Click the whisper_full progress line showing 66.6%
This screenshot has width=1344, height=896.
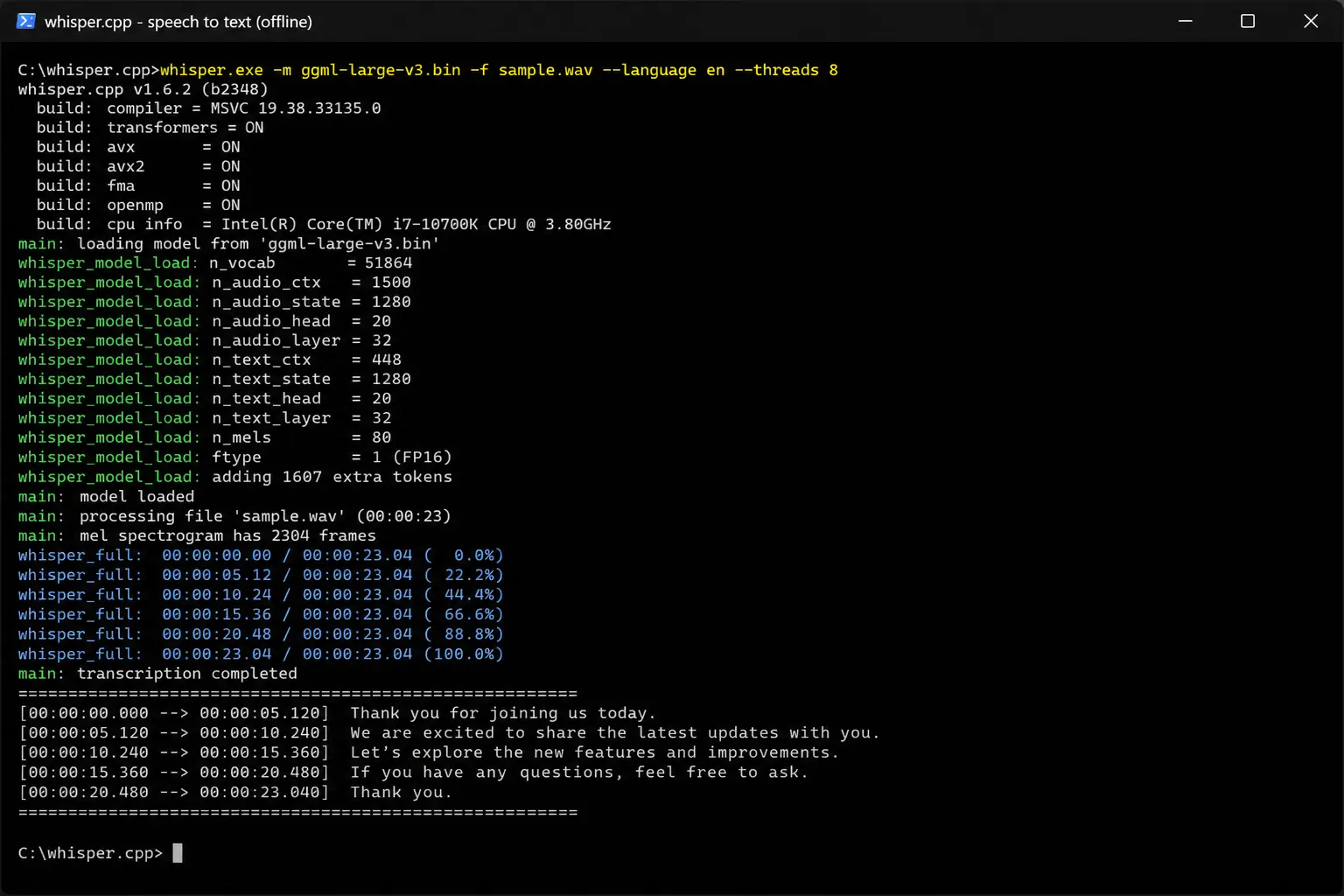click(261, 614)
